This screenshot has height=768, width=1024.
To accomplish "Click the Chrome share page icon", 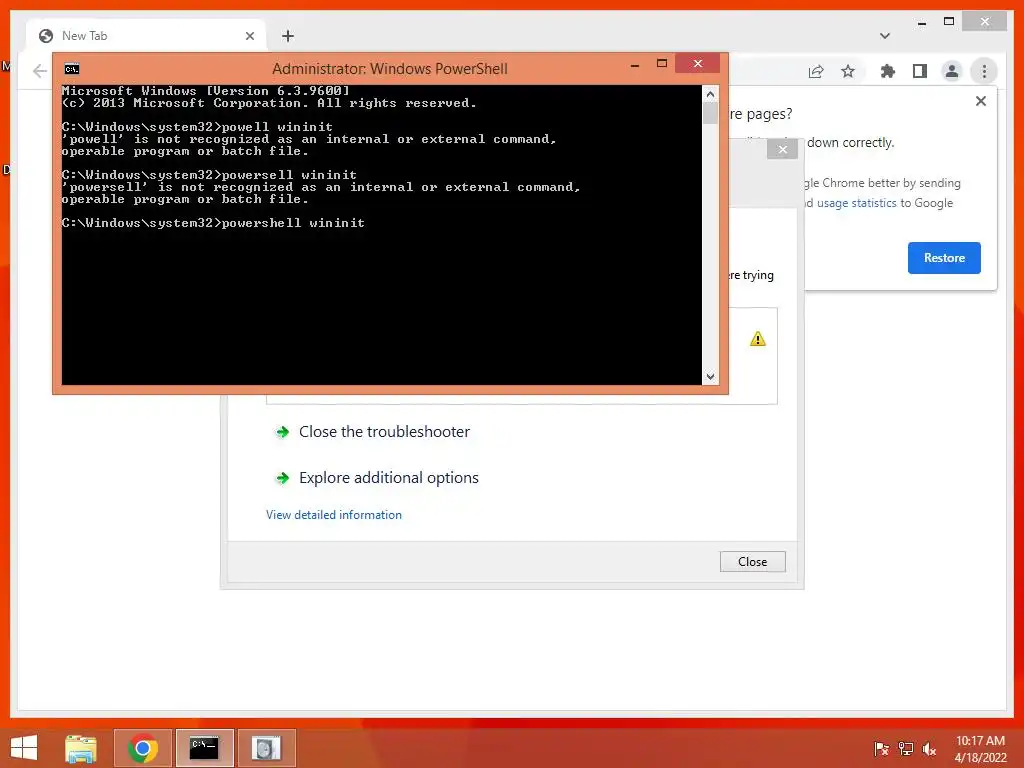I will (816, 71).
